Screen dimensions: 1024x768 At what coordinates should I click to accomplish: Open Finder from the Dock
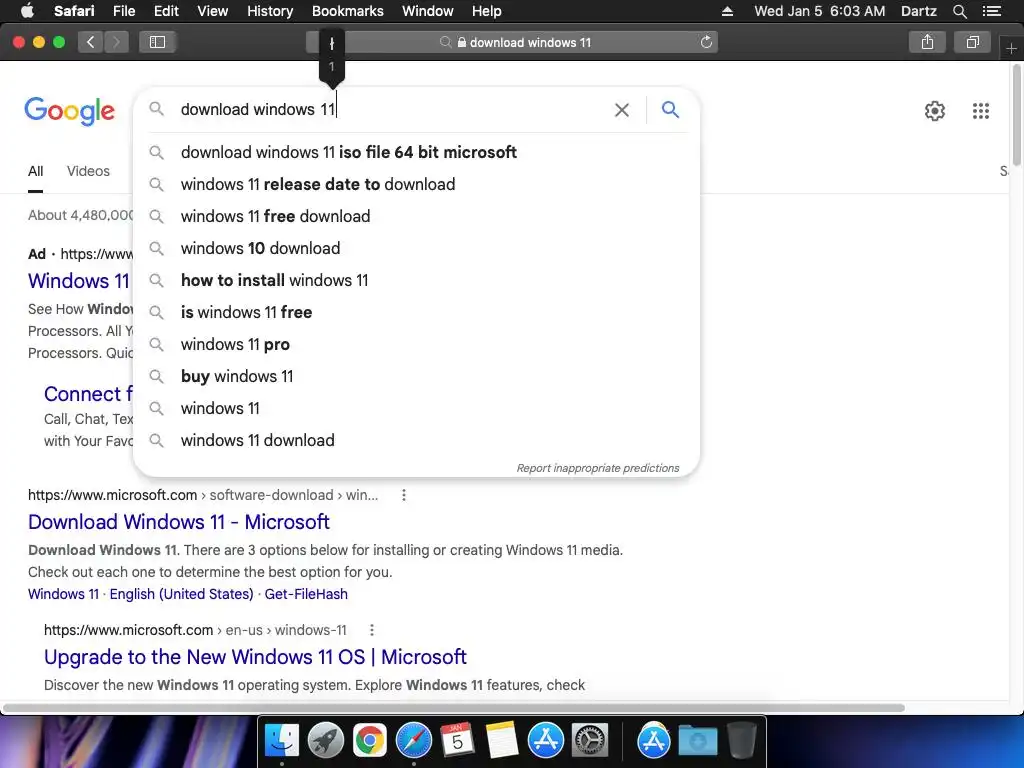pos(281,741)
